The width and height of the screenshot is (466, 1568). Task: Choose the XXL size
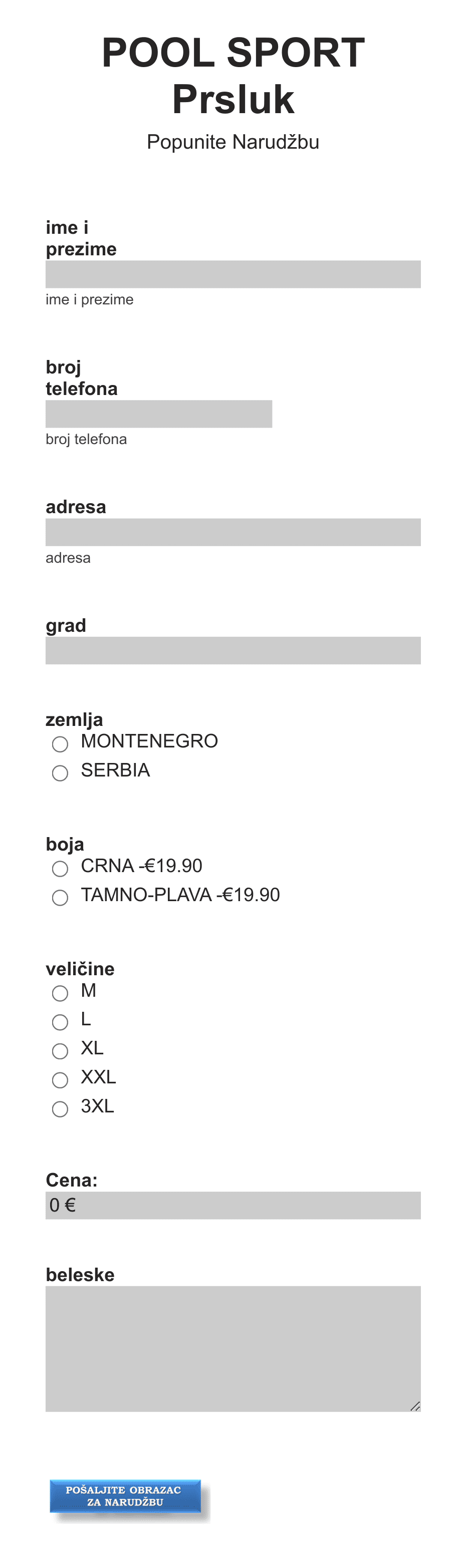pos(60,1080)
